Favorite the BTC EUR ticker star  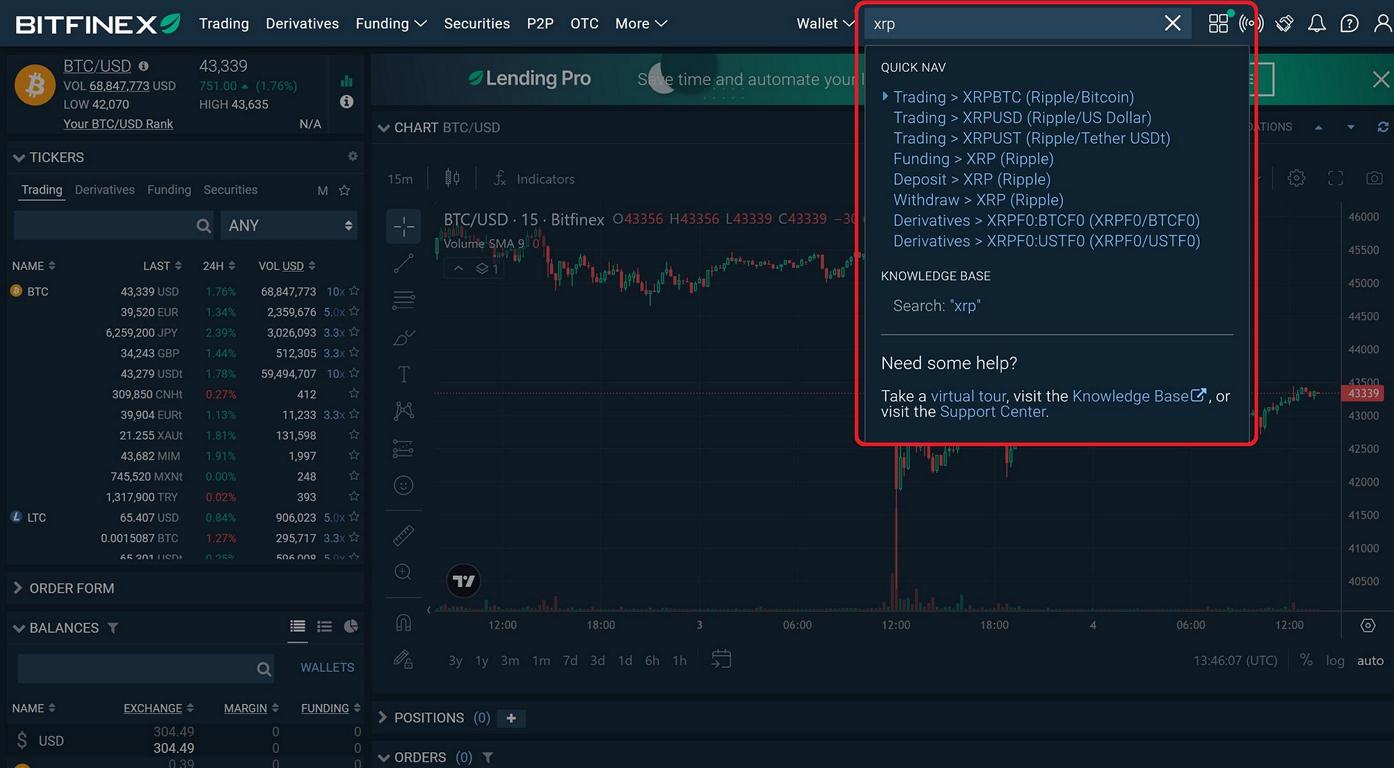coord(354,312)
